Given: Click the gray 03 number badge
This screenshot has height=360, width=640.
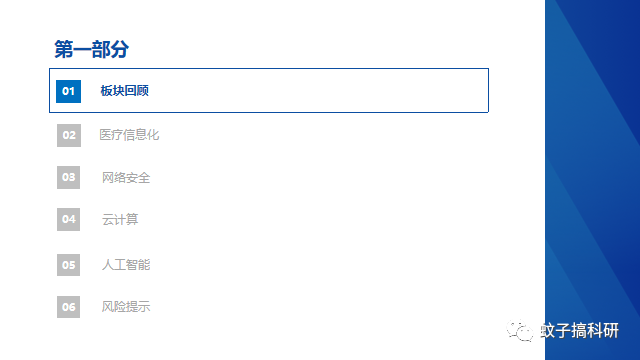Looking at the screenshot, I should [x=68, y=177].
